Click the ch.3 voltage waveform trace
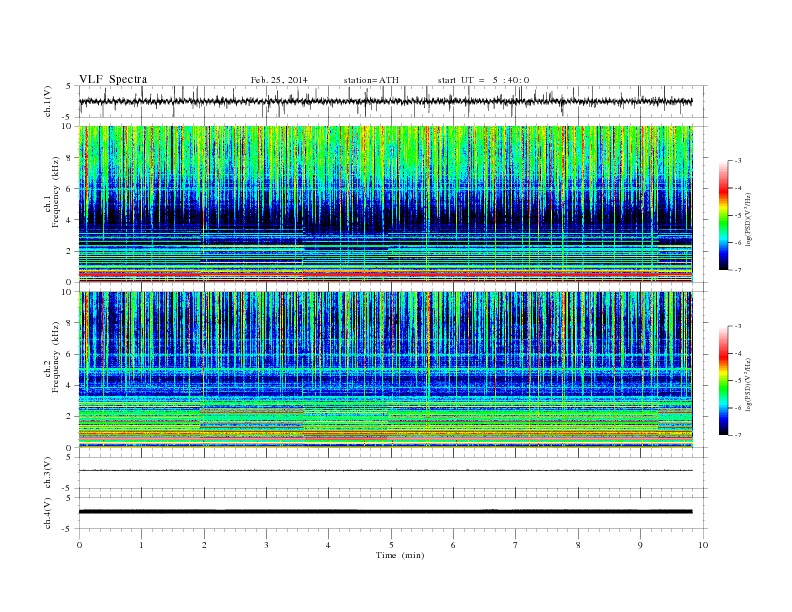792x612 pixels. pyautogui.click(x=385, y=471)
